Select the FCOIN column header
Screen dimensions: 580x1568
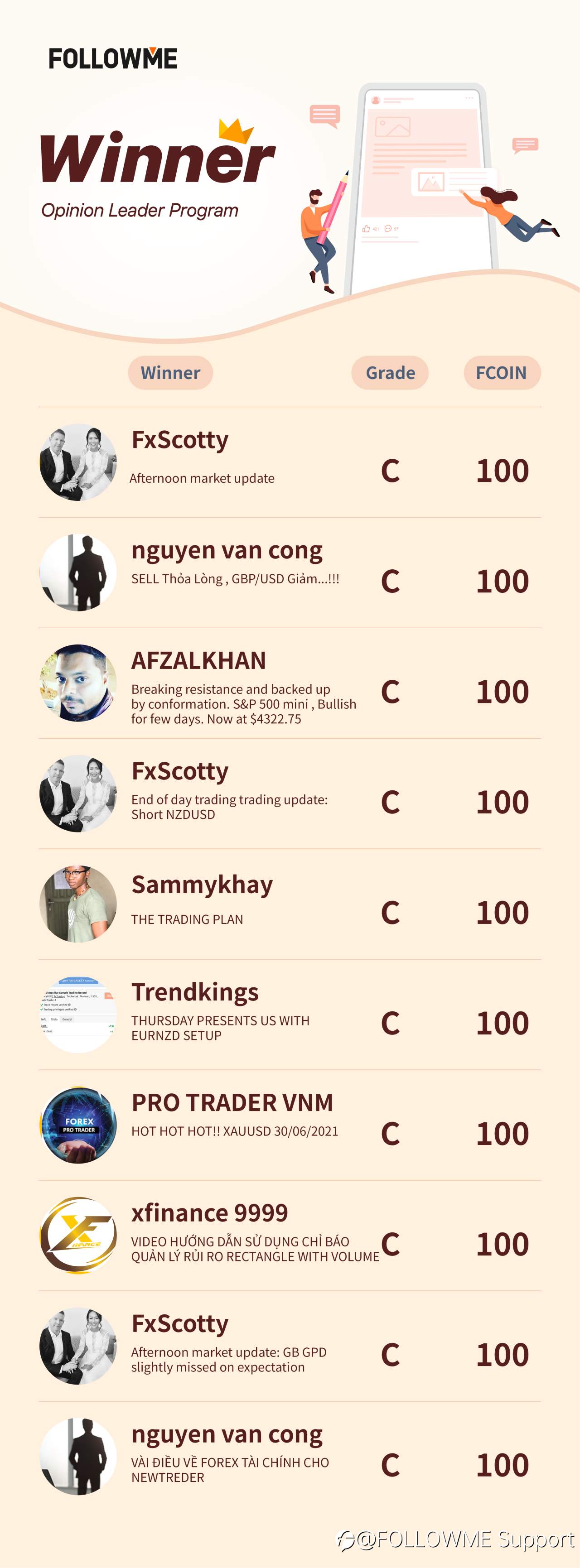(x=502, y=372)
